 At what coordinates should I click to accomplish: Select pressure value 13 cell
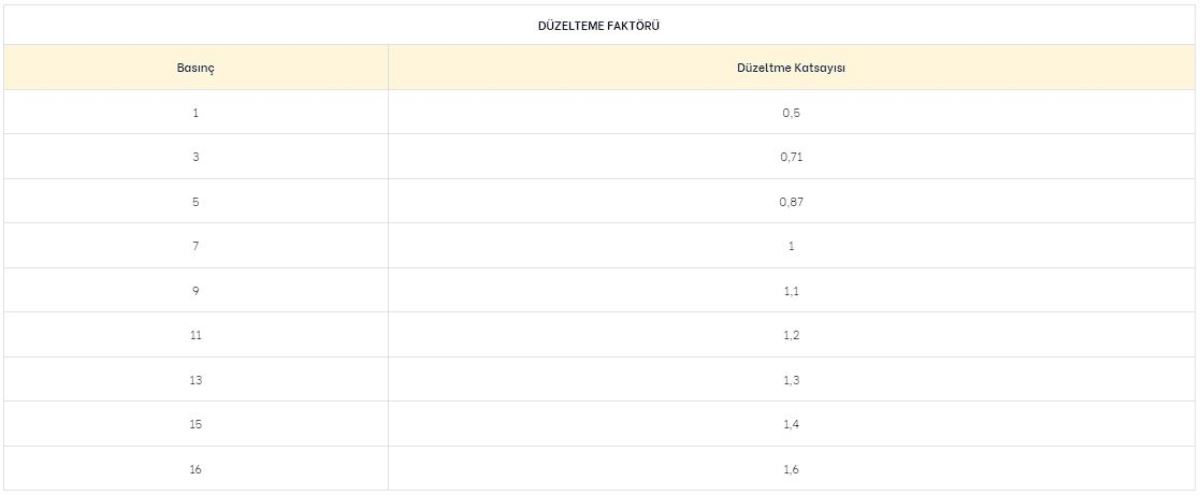click(196, 379)
